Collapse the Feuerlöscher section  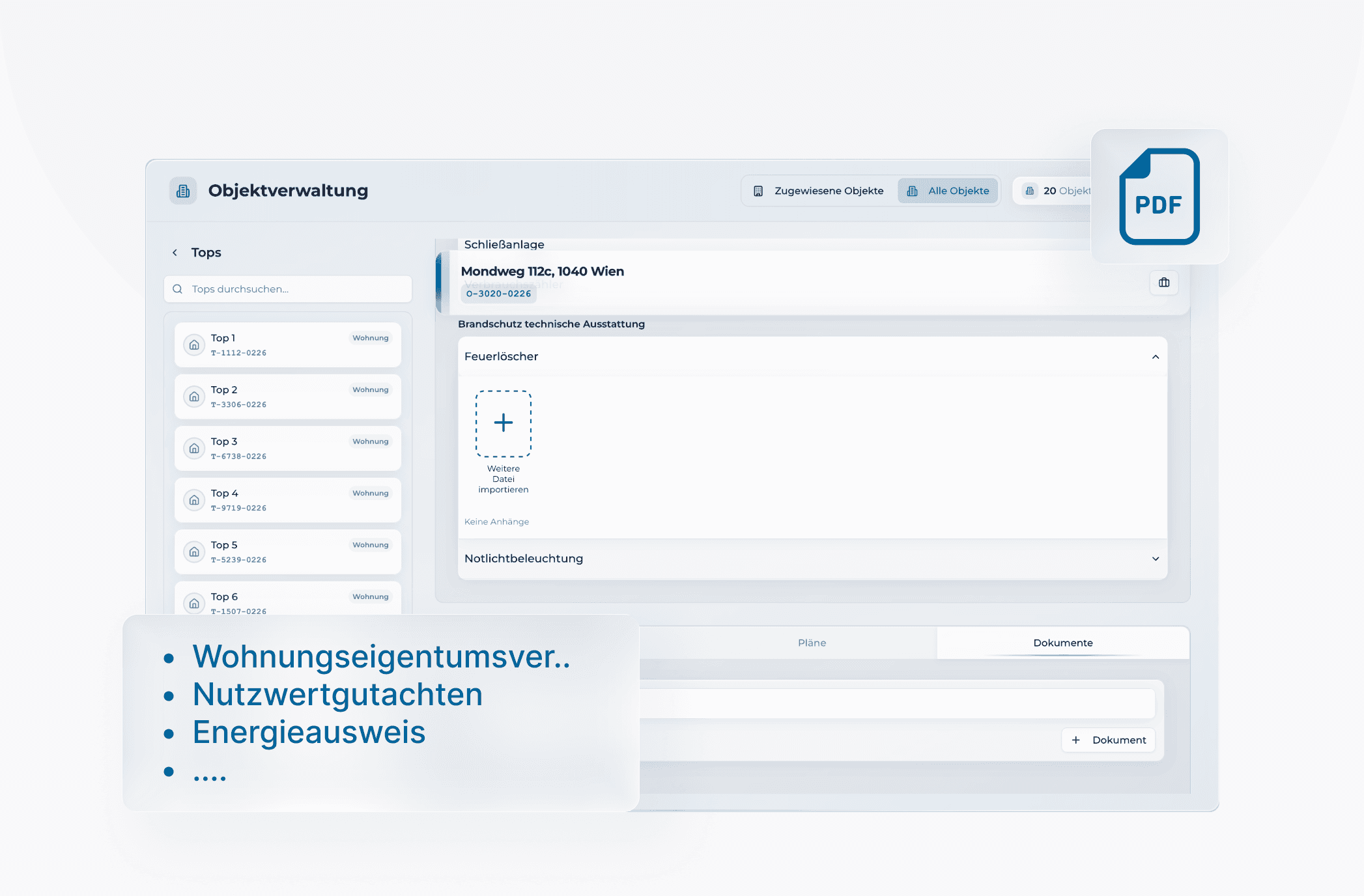pos(1155,357)
